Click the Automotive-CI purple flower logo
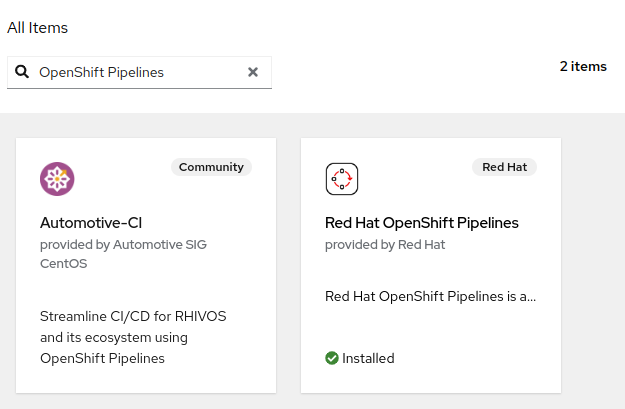 click(57, 179)
